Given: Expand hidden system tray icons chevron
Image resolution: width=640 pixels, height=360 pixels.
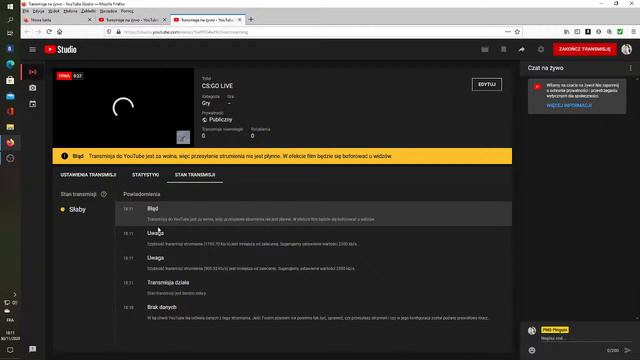Looking at the screenshot, I should click(15, 294).
